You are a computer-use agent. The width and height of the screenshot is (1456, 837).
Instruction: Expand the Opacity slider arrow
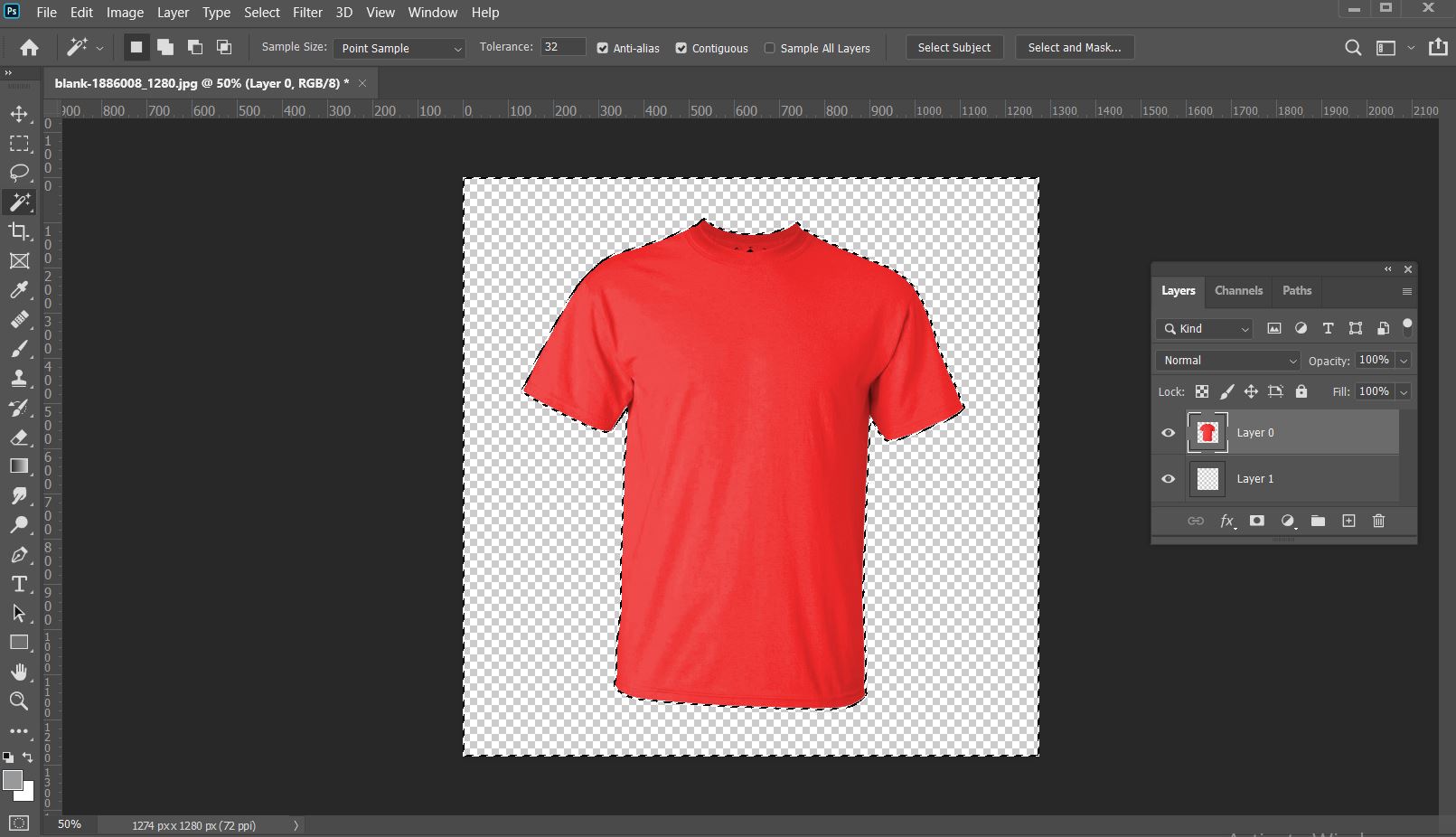click(x=1404, y=361)
